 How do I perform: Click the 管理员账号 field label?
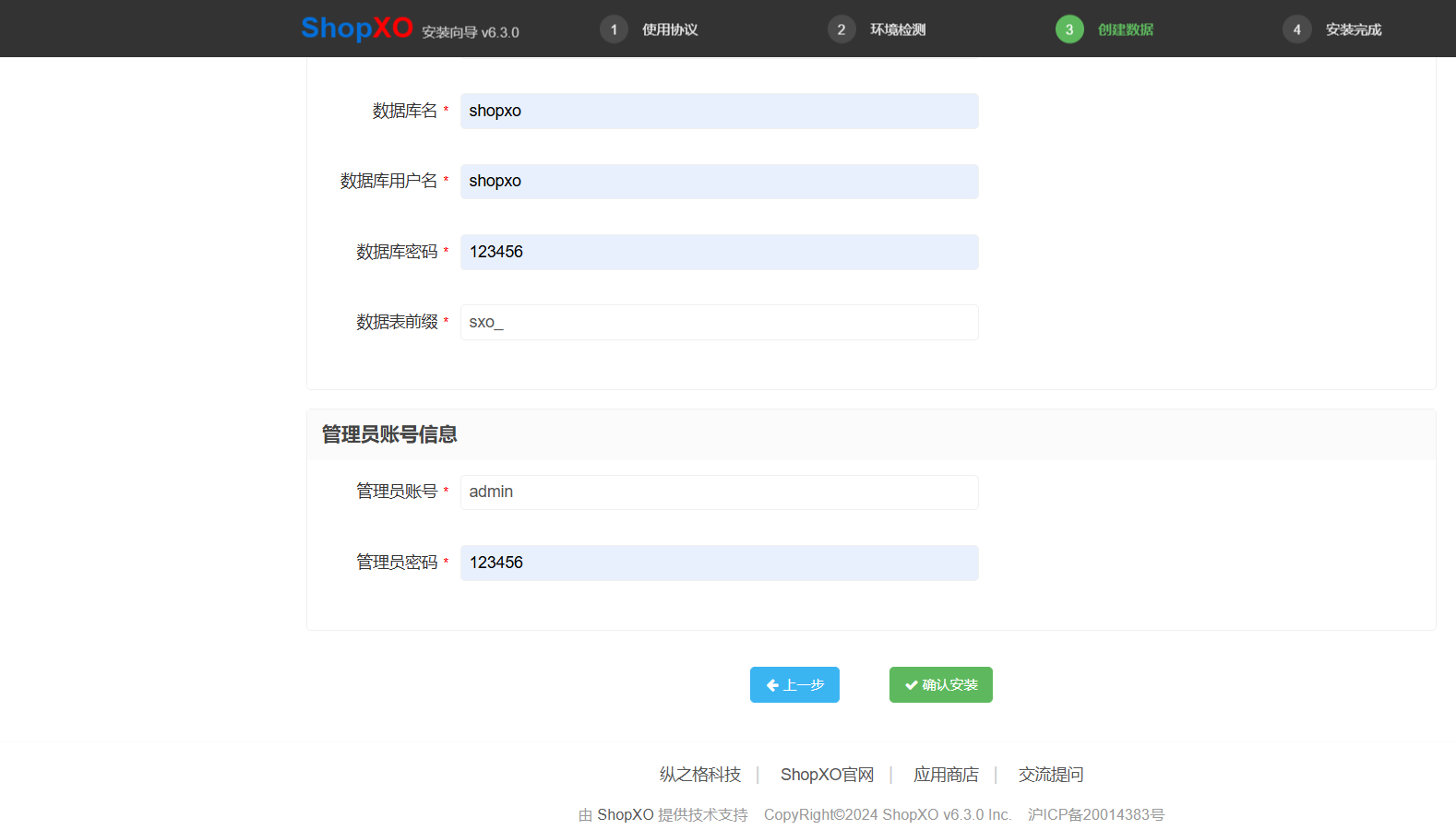pyautogui.click(x=397, y=492)
